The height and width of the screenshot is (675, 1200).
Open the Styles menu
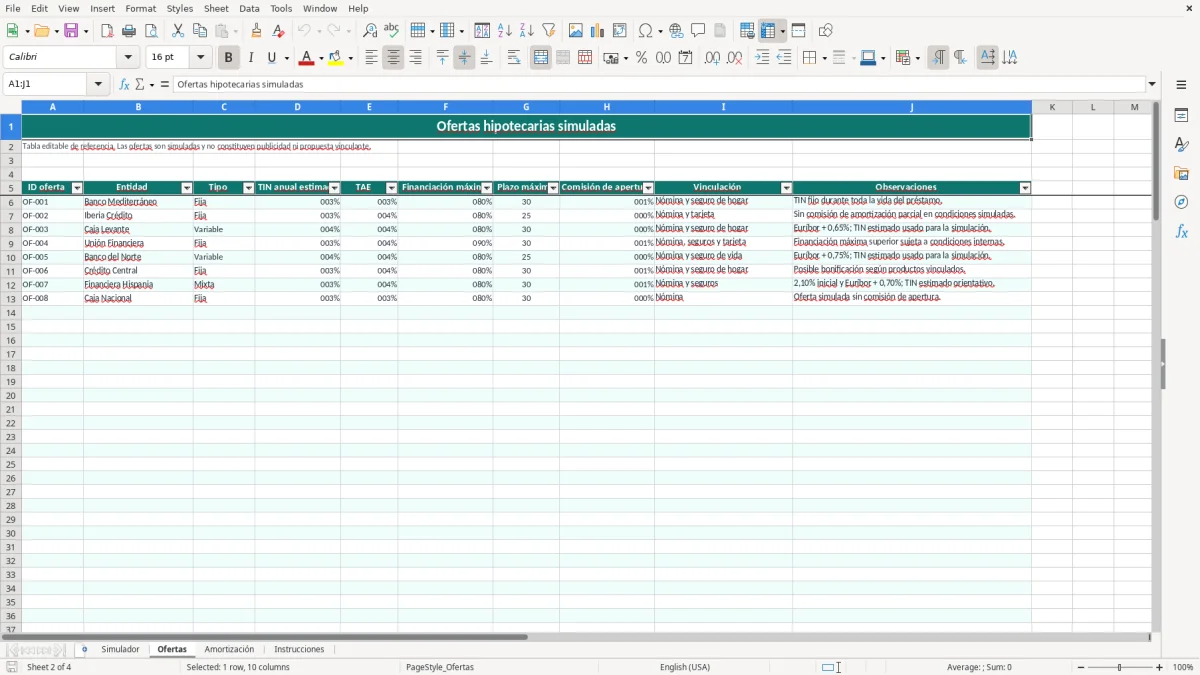180,8
